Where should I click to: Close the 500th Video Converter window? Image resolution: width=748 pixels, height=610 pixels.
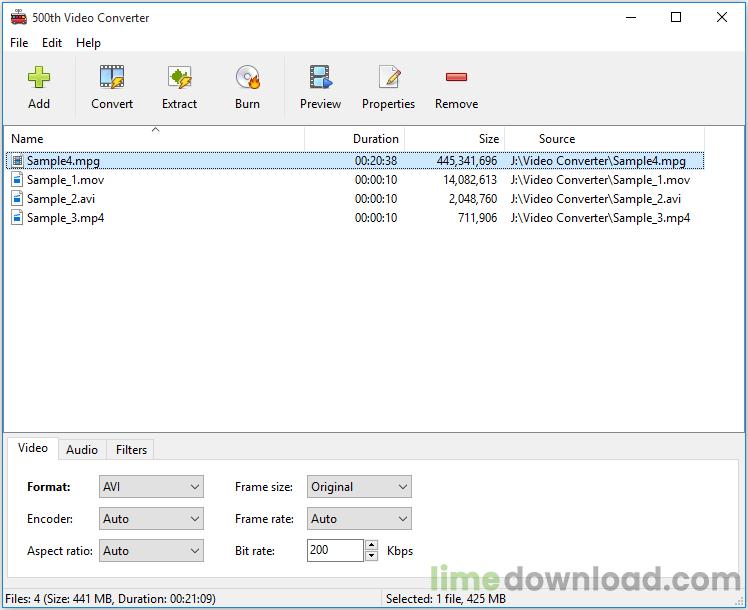[x=722, y=18]
